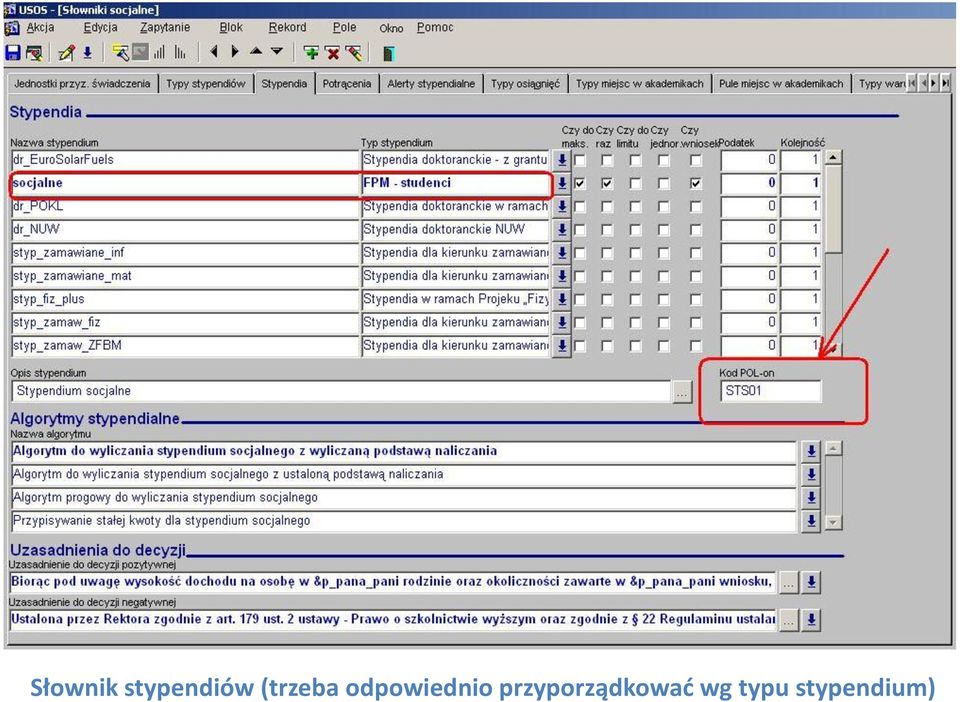Open list for Przypisywanie stałej kwoty row
960x702 pixels.
[811, 521]
